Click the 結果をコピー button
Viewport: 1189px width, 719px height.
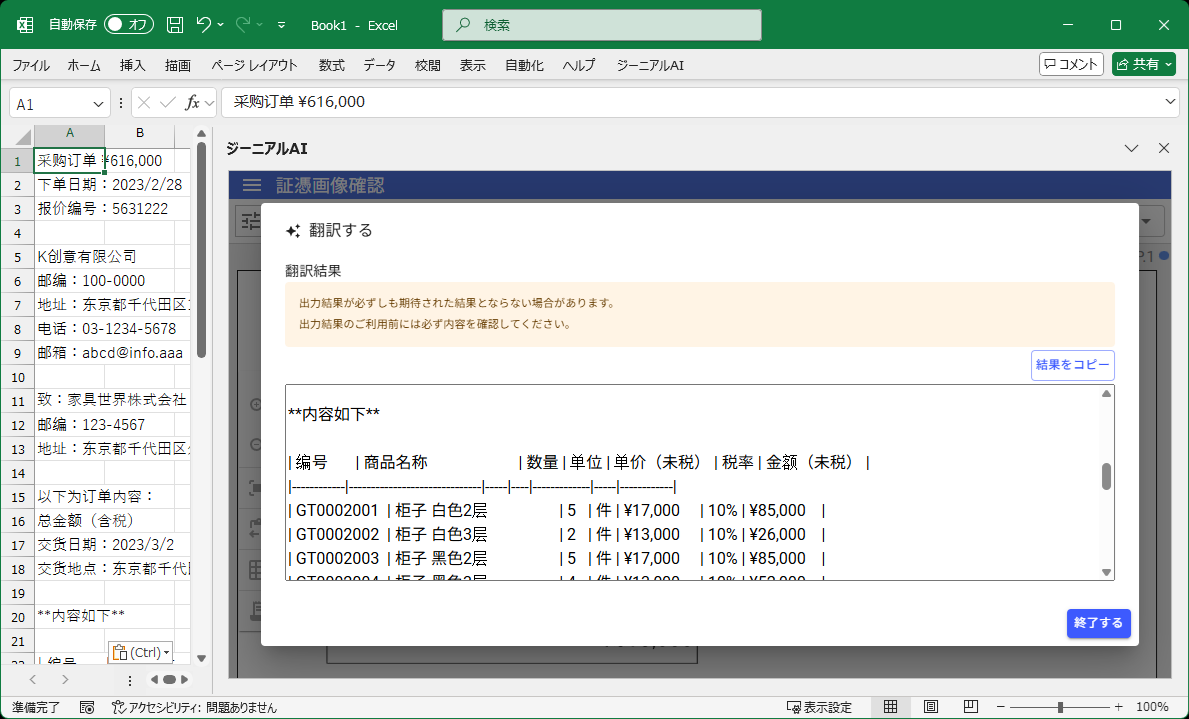tap(1072, 365)
